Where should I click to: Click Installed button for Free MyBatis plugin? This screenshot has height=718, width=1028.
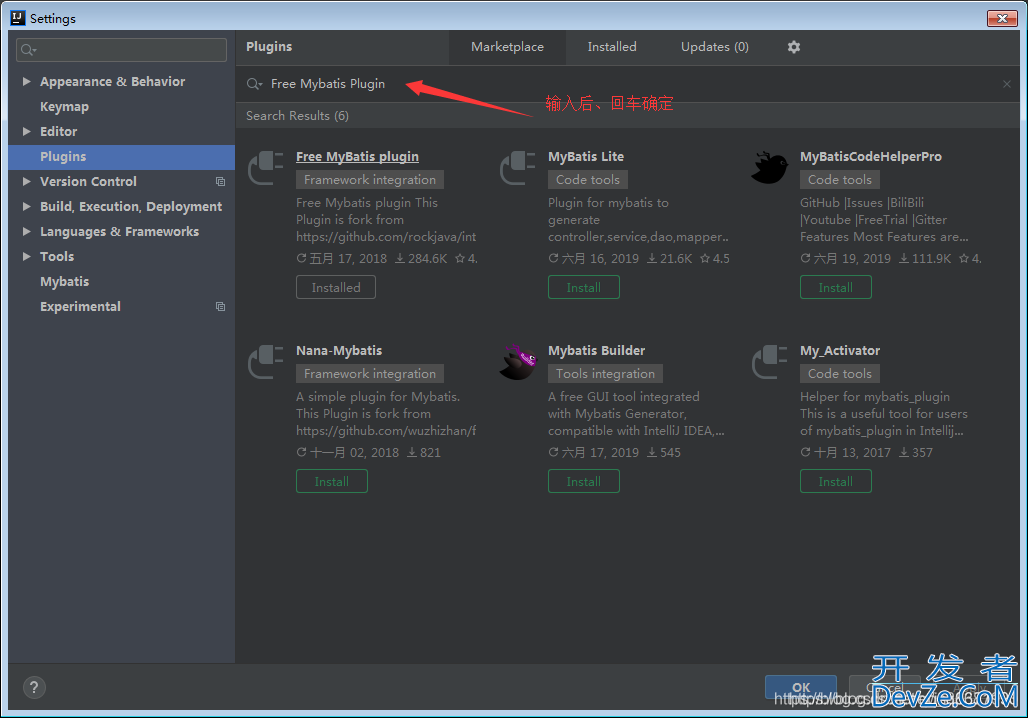(336, 287)
